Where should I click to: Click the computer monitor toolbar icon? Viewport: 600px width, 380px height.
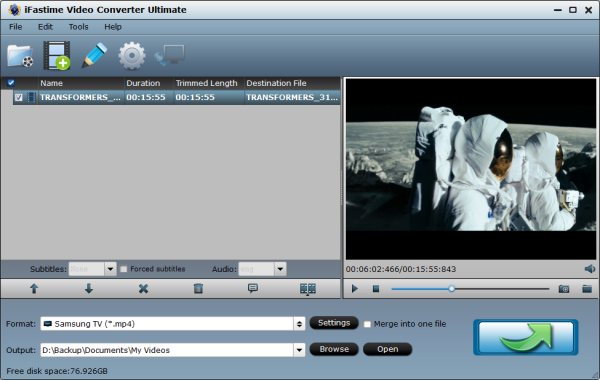(x=170, y=55)
